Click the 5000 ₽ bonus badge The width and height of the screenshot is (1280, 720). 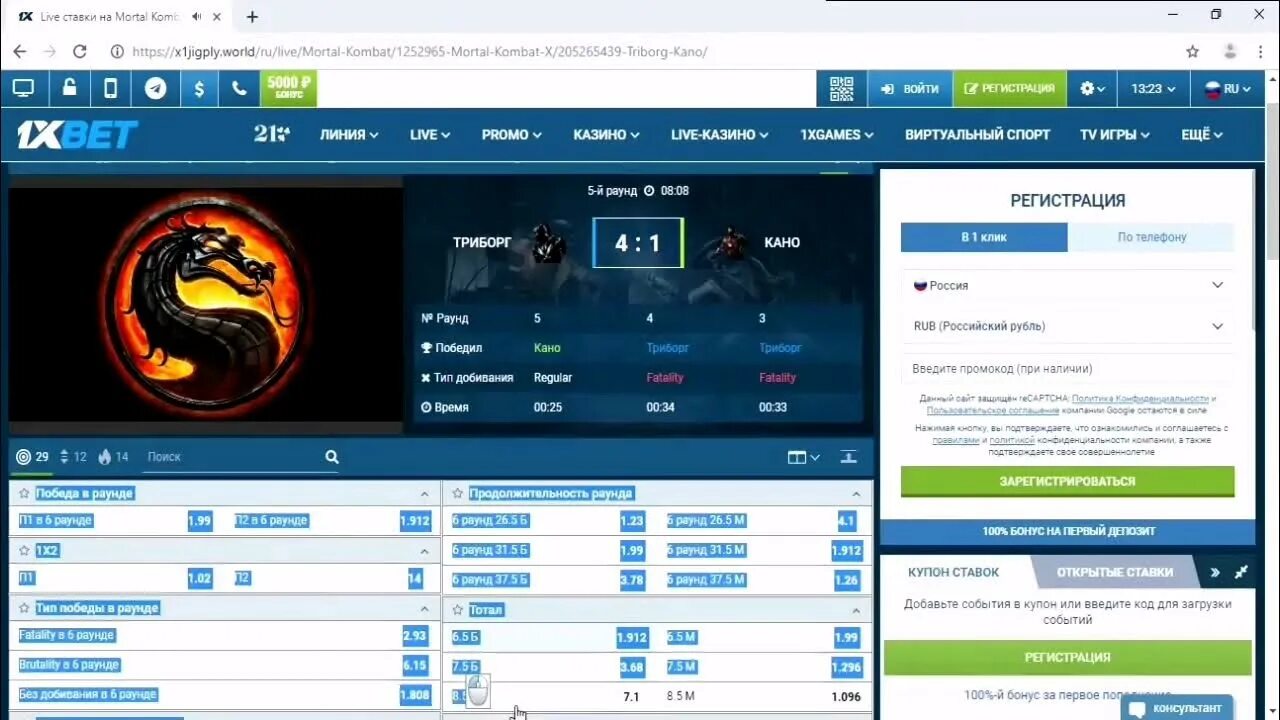click(x=289, y=88)
